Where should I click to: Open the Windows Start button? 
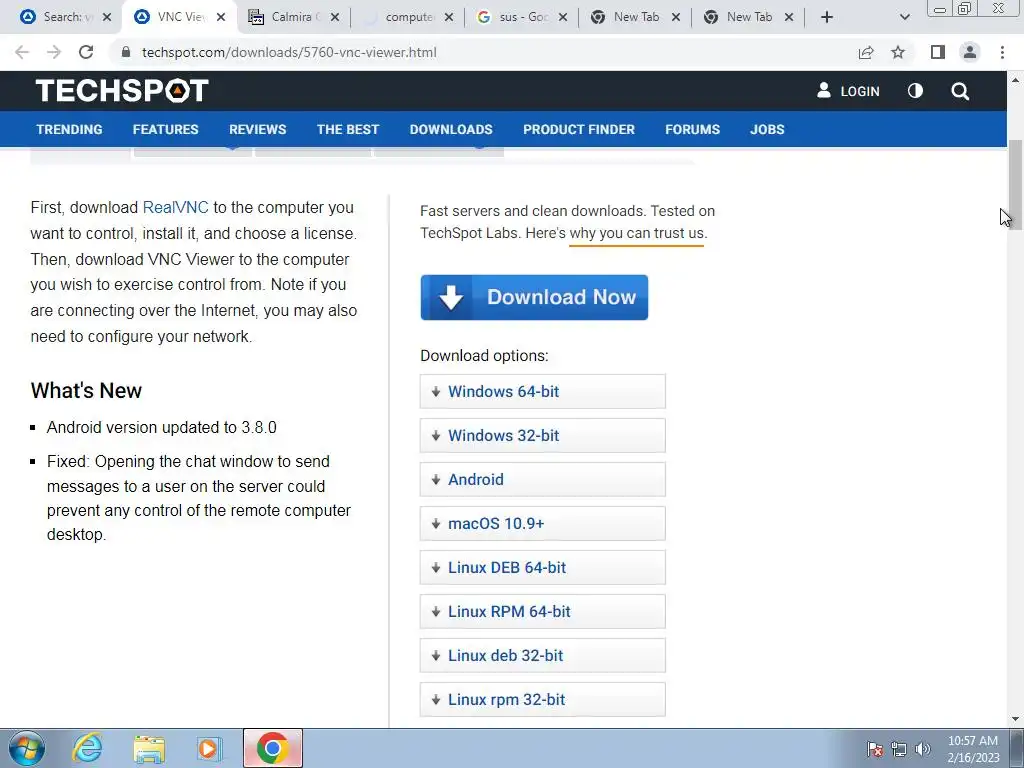(x=27, y=748)
